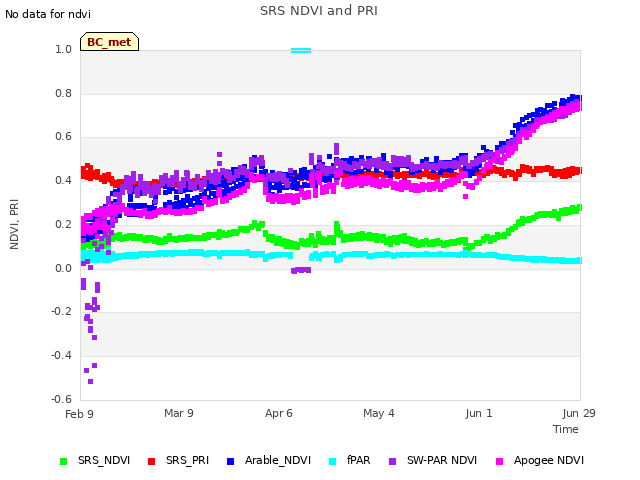This screenshot has width=640, height=480.
Task: Click the -0.4 y-axis tick label
Action: pyautogui.click(x=61, y=356)
